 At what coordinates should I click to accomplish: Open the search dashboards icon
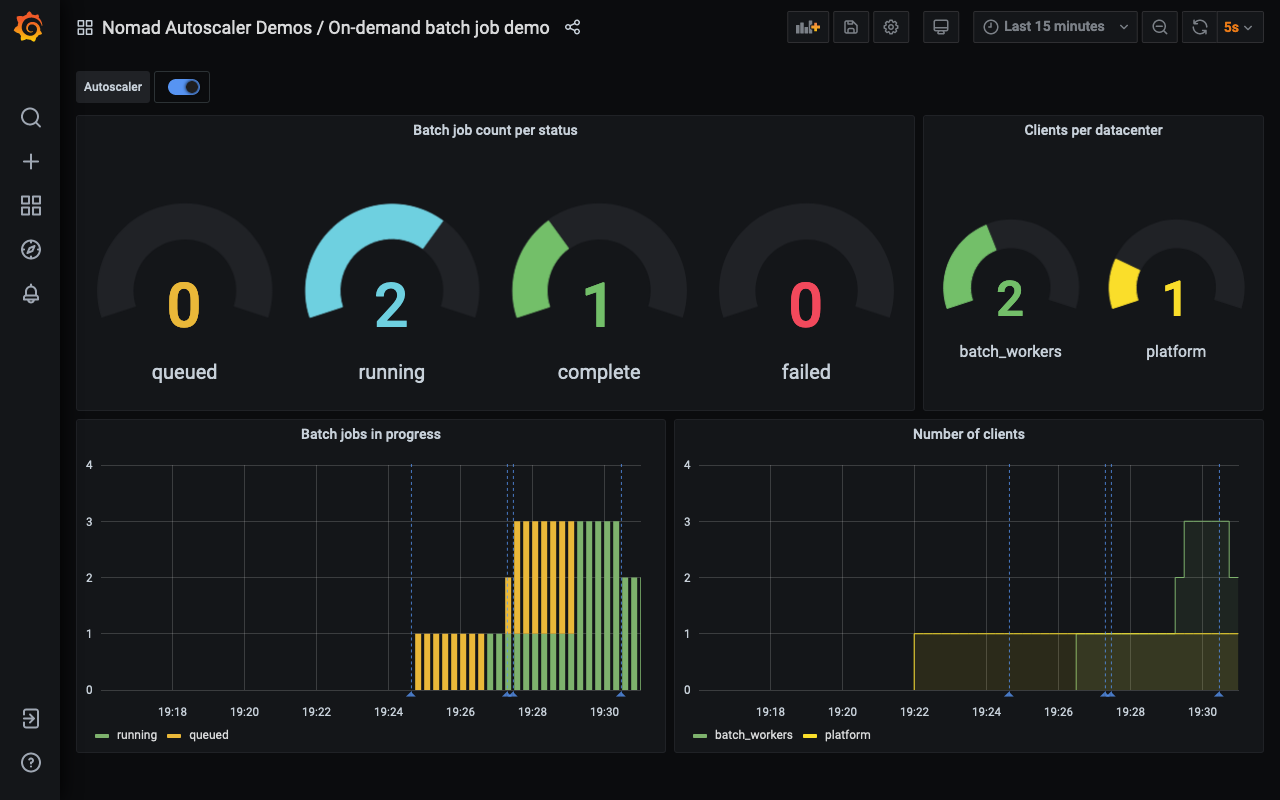click(31, 118)
